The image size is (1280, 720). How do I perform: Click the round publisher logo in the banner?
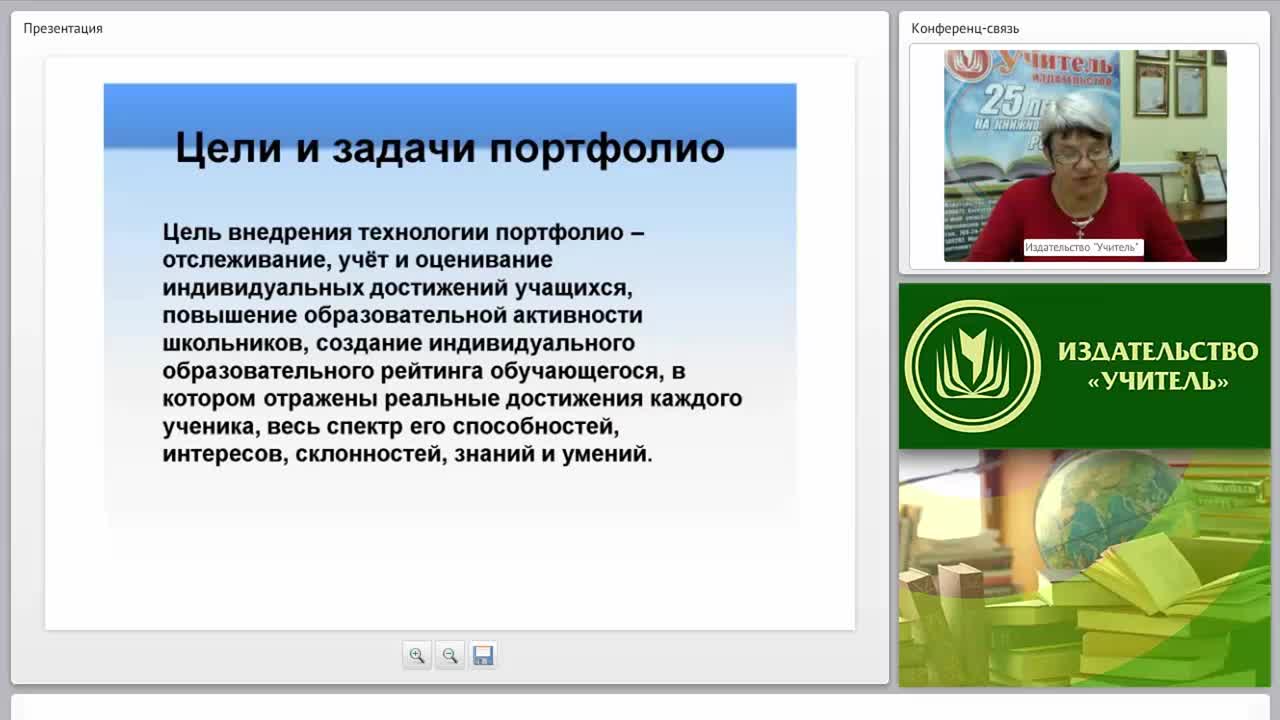point(973,366)
